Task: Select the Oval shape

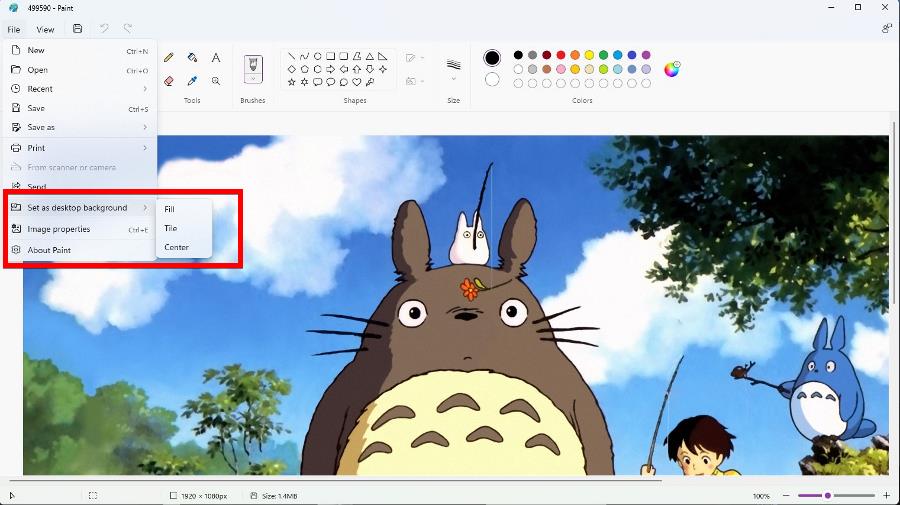Action: pos(317,56)
